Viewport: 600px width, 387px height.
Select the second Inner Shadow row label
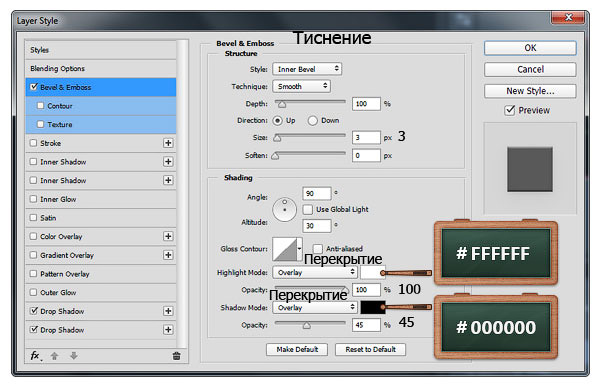coord(63,180)
